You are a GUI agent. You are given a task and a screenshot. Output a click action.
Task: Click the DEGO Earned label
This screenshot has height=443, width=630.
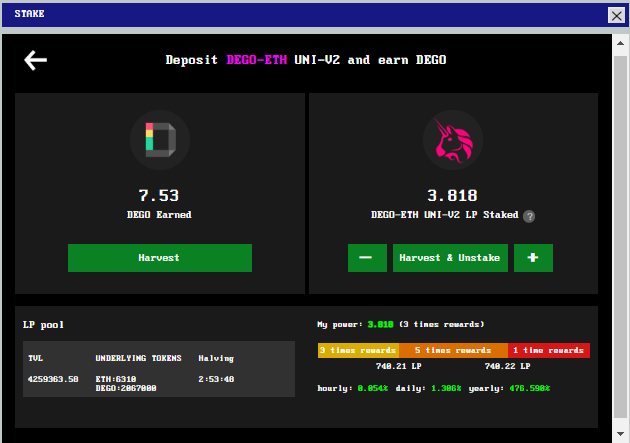[159, 215]
